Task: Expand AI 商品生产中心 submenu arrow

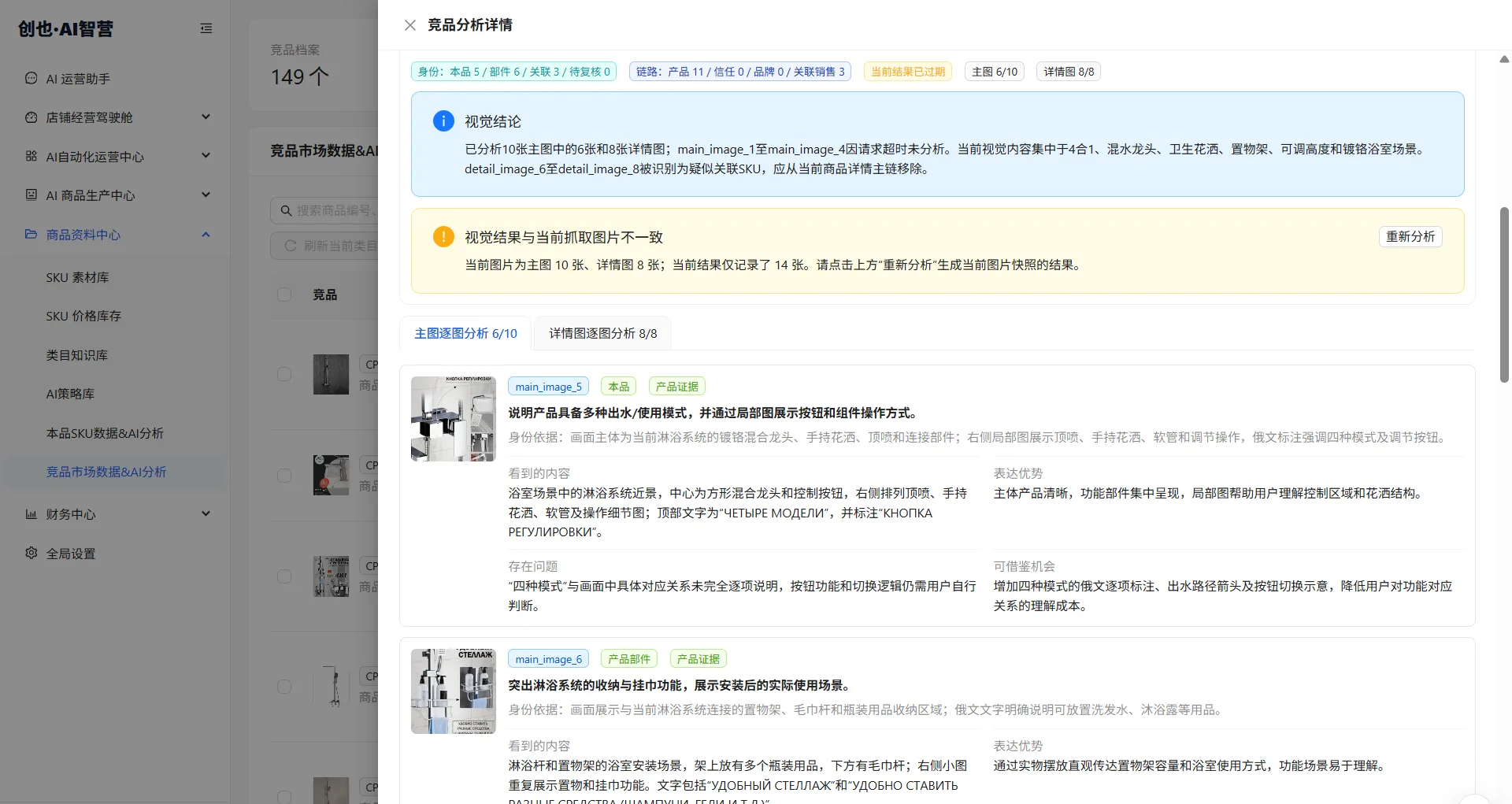Action: coord(206,195)
